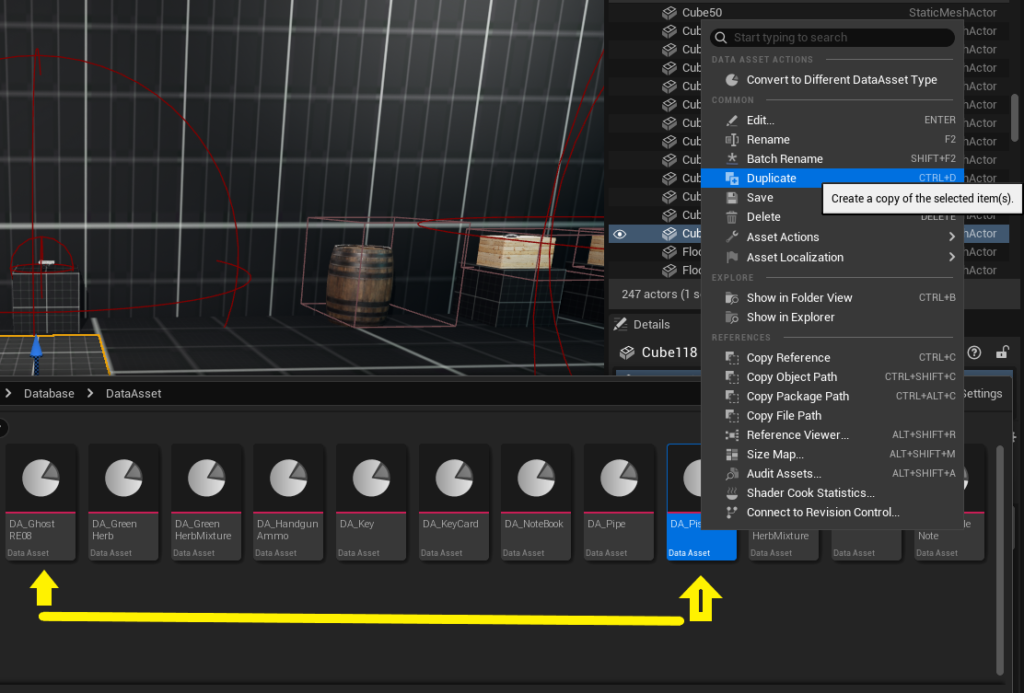1024x693 pixels.
Task: Expand the path chevron before DataAsset folder
Action: pyautogui.click(x=91, y=394)
